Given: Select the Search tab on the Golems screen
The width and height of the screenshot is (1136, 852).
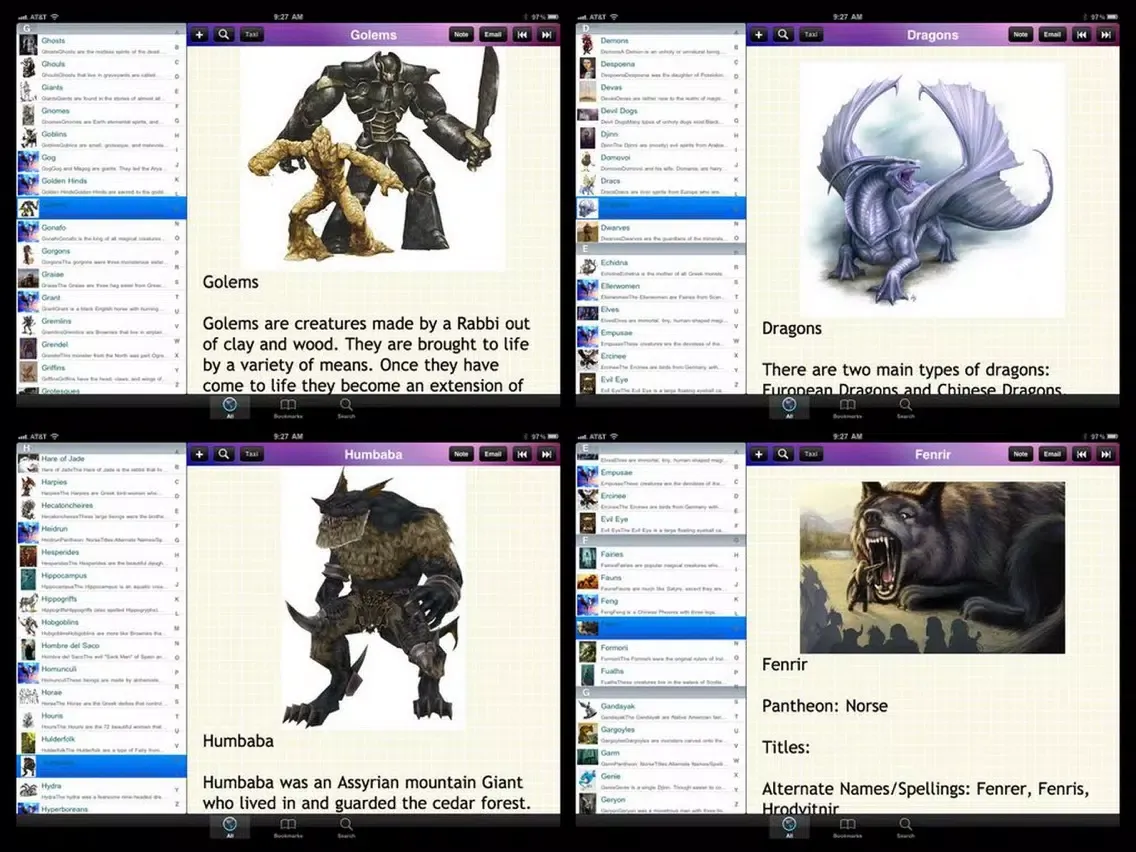Looking at the screenshot, I should (x=346, y=408).
